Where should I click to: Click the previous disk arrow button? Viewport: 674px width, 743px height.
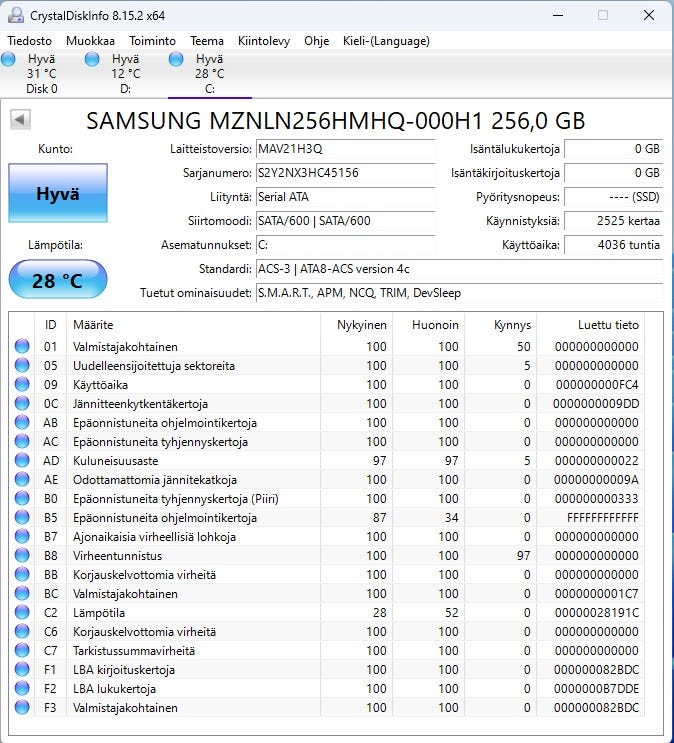click(19, 120)
